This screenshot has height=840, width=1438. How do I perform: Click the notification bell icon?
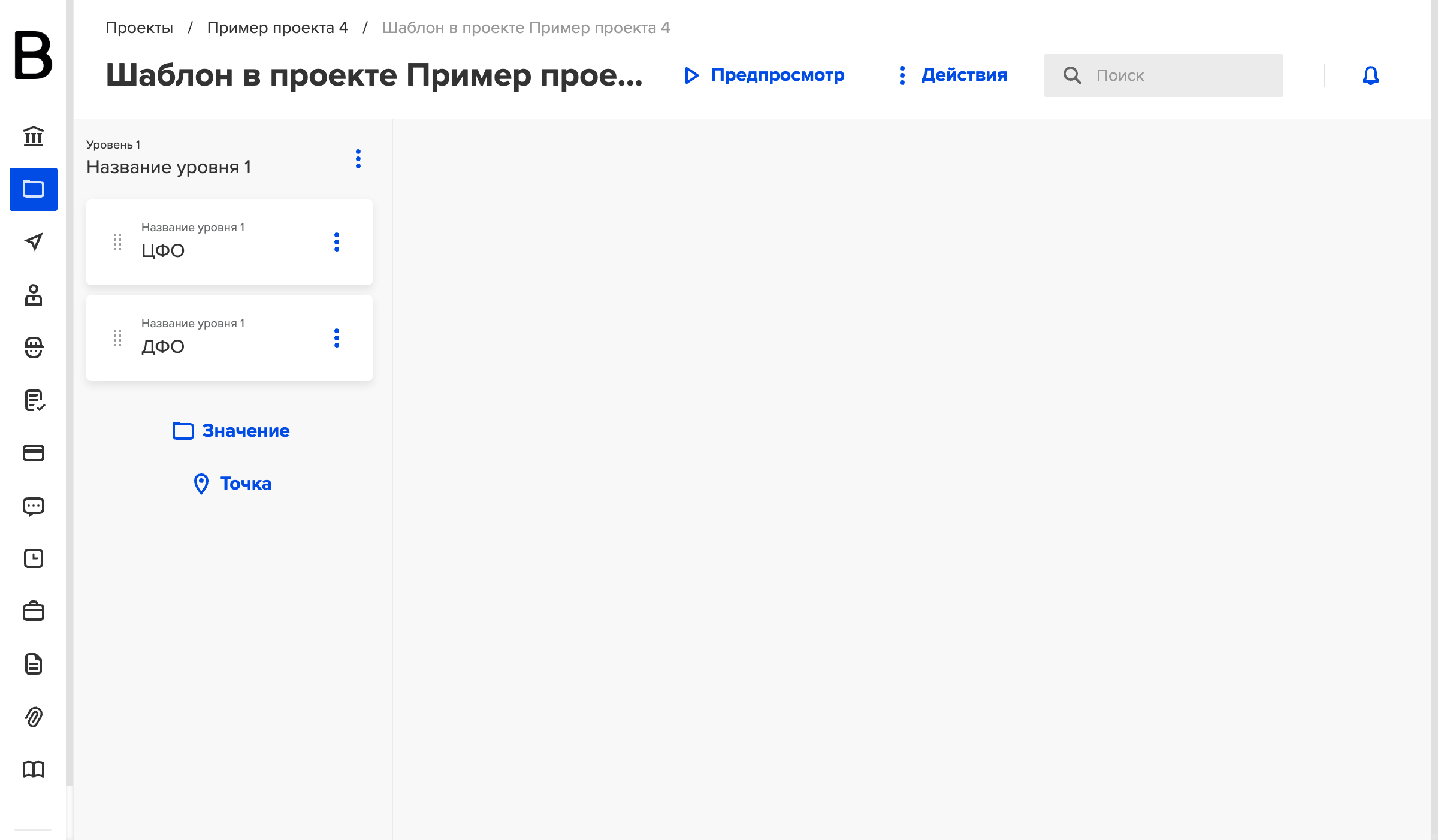click(1371, 75)
